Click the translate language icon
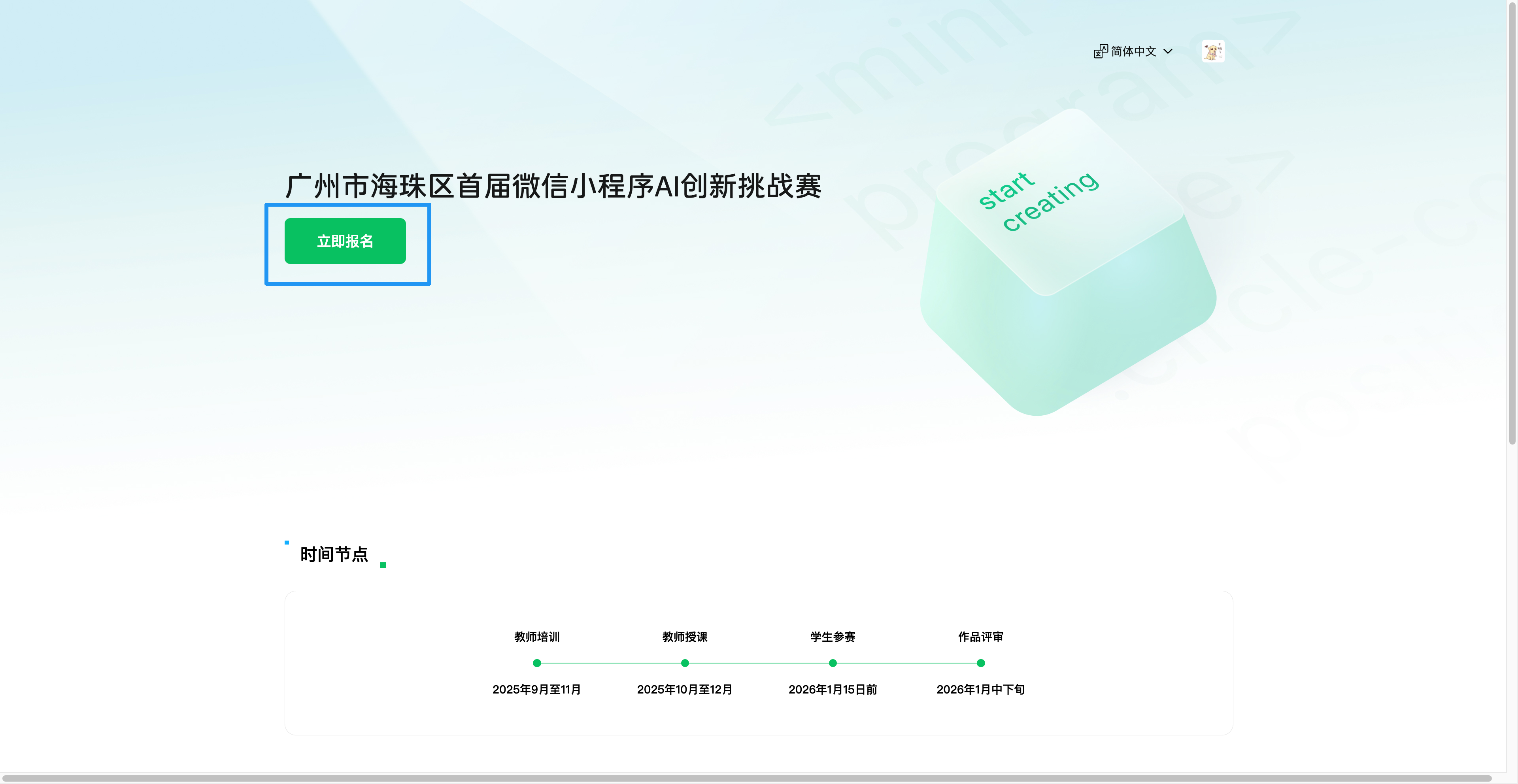This screenshot has height=784, width=1518. tap(1100, 51)
